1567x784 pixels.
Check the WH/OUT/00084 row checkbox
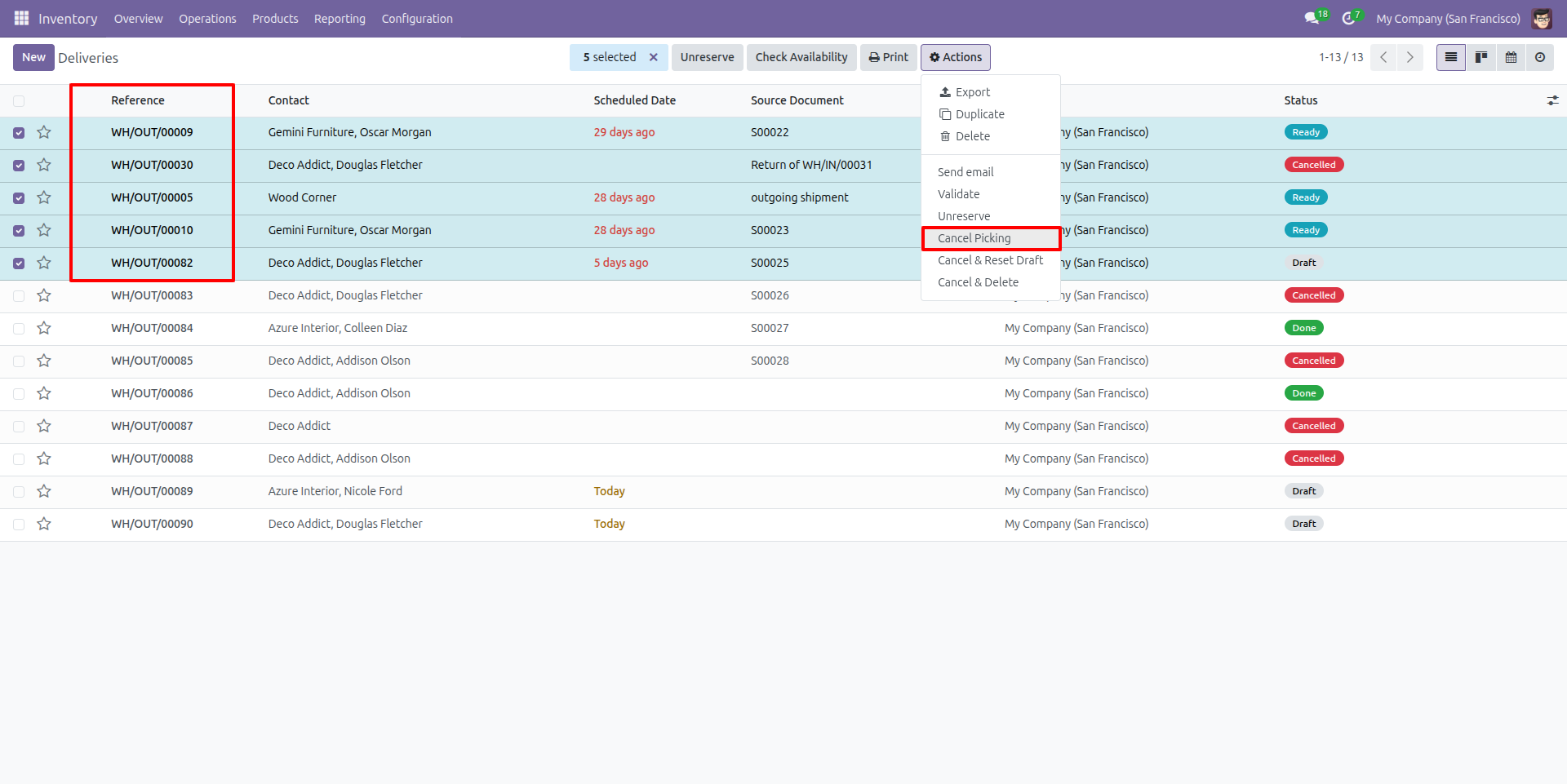(x=19, y=329)
